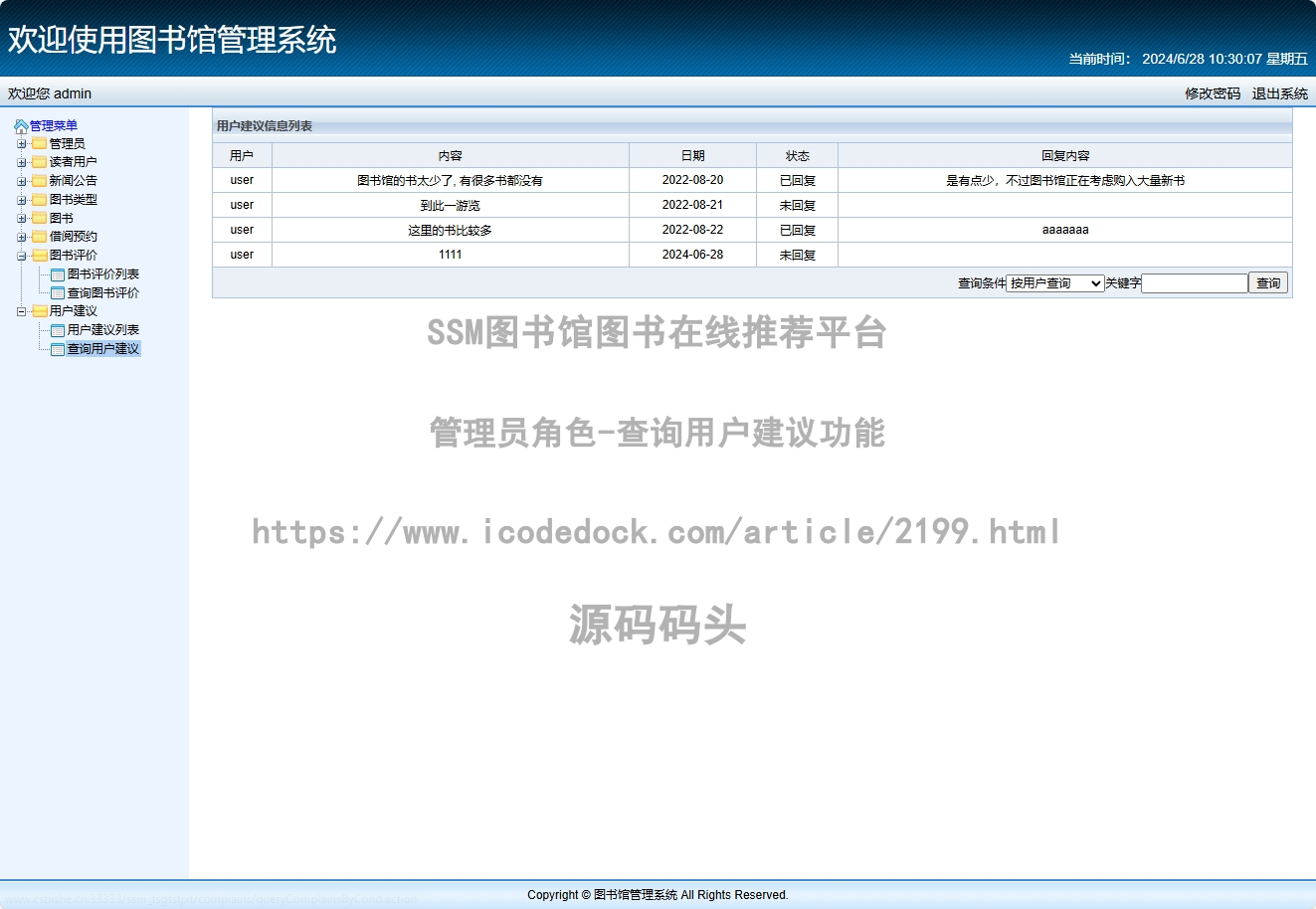Select 查询用户建议 menu item
This screenshot has width=1316, height=909.
click(103, 349)
